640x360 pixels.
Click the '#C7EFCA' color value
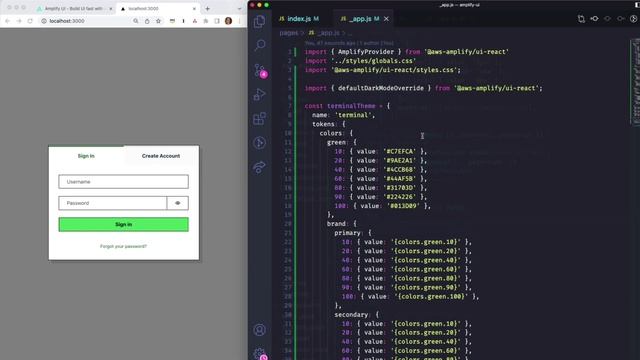(x=400, y=151)
